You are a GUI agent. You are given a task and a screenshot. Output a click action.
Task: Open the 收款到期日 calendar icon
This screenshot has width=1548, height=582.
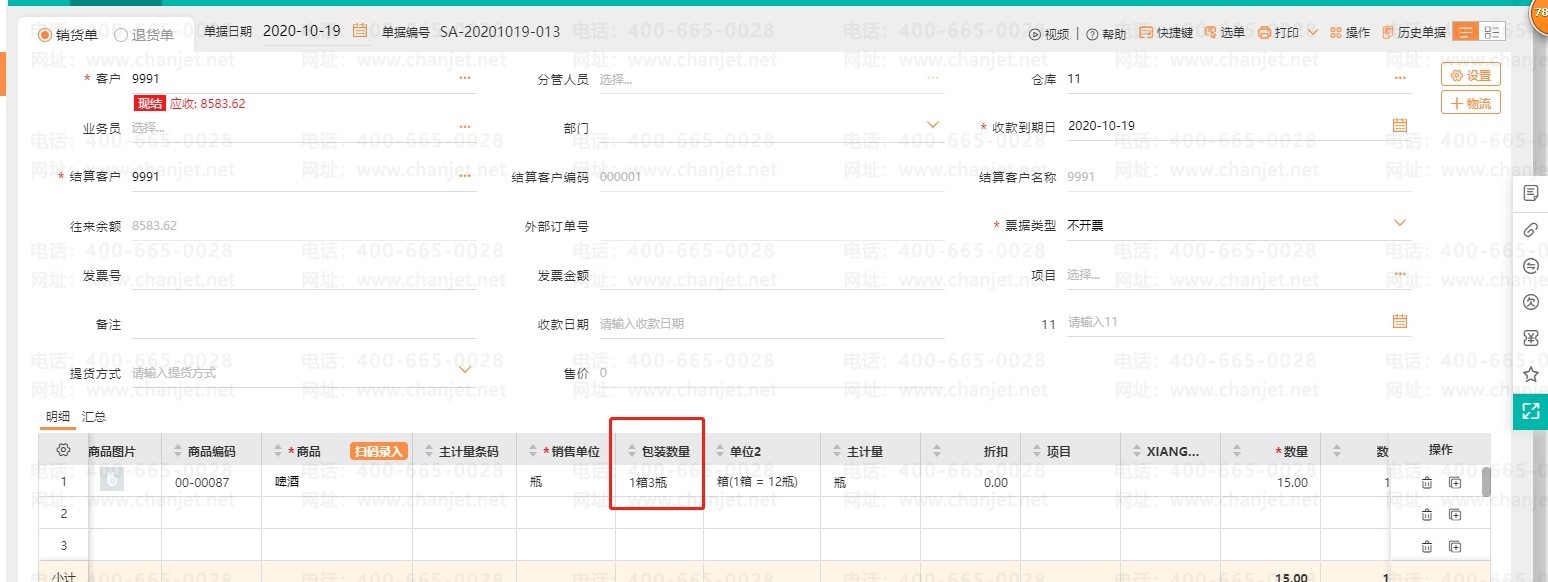pyautogui.click(x=1400, y=126)
